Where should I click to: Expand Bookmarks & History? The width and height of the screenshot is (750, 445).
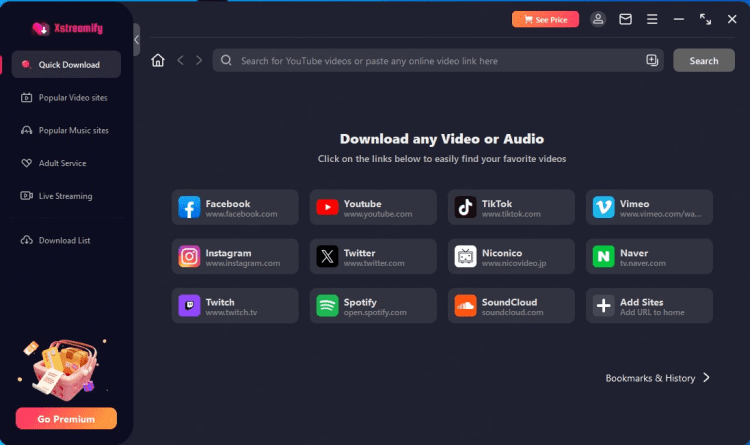click(658, 378)
